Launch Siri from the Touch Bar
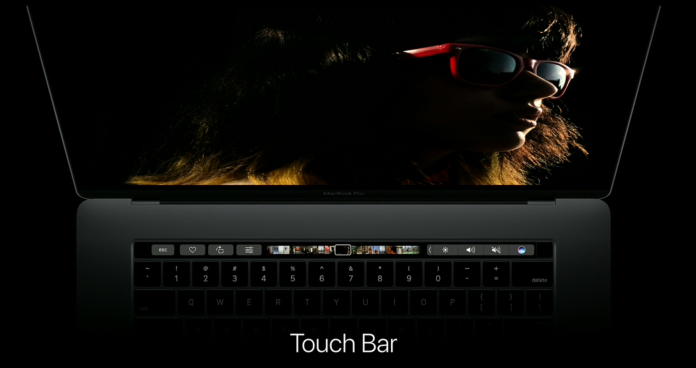 (522, 250)
